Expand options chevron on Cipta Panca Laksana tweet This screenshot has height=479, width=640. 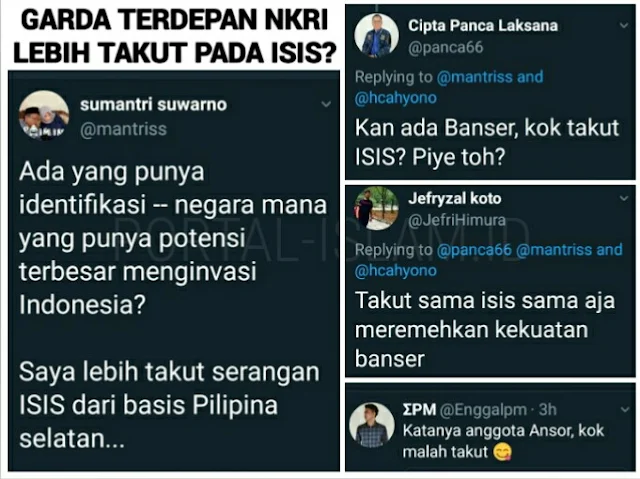point(624,26)
